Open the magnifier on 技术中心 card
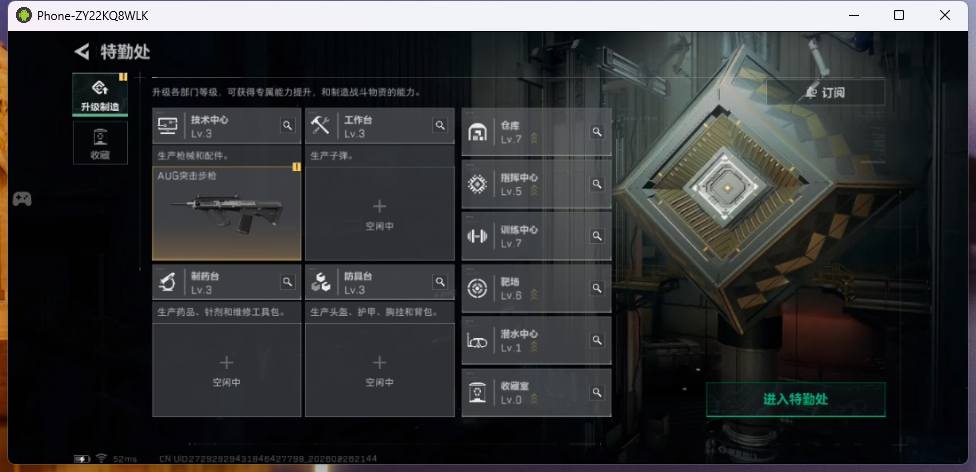 point(287,126)
